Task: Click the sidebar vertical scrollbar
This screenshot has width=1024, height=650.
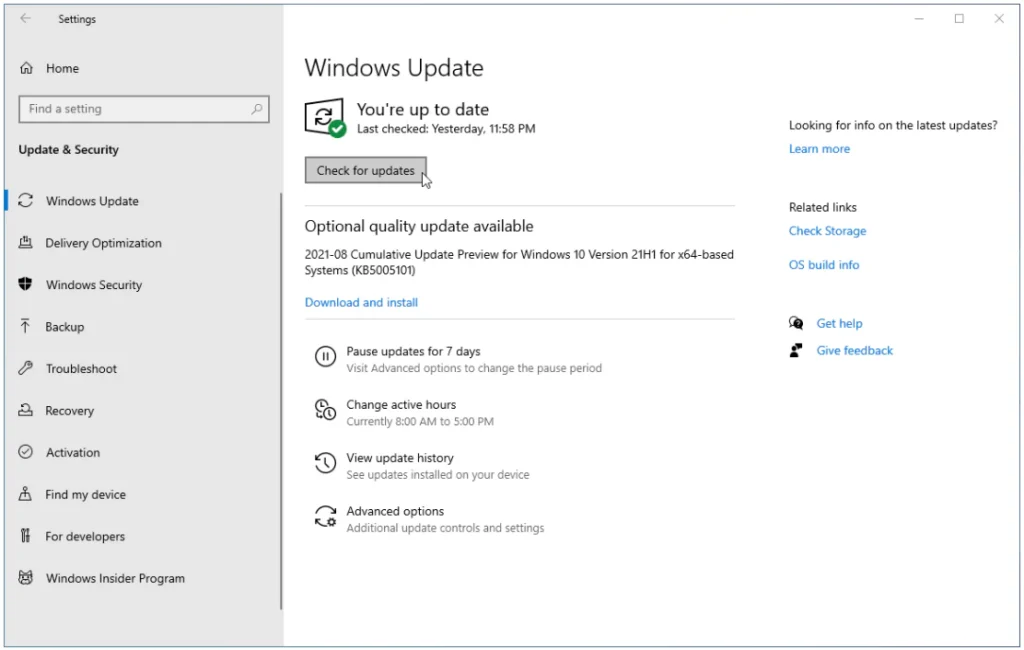Action: pyautogui.click(x=281, y=401)
